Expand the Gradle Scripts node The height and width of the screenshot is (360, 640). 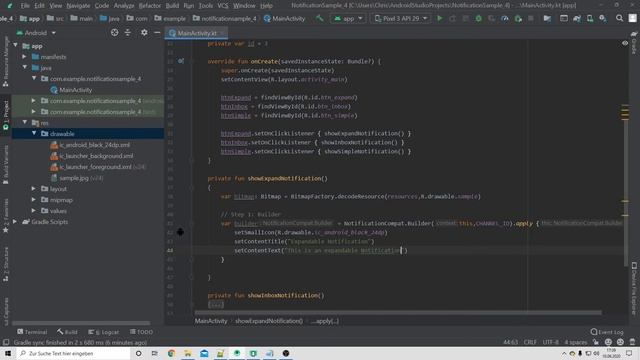pos(15,222)
